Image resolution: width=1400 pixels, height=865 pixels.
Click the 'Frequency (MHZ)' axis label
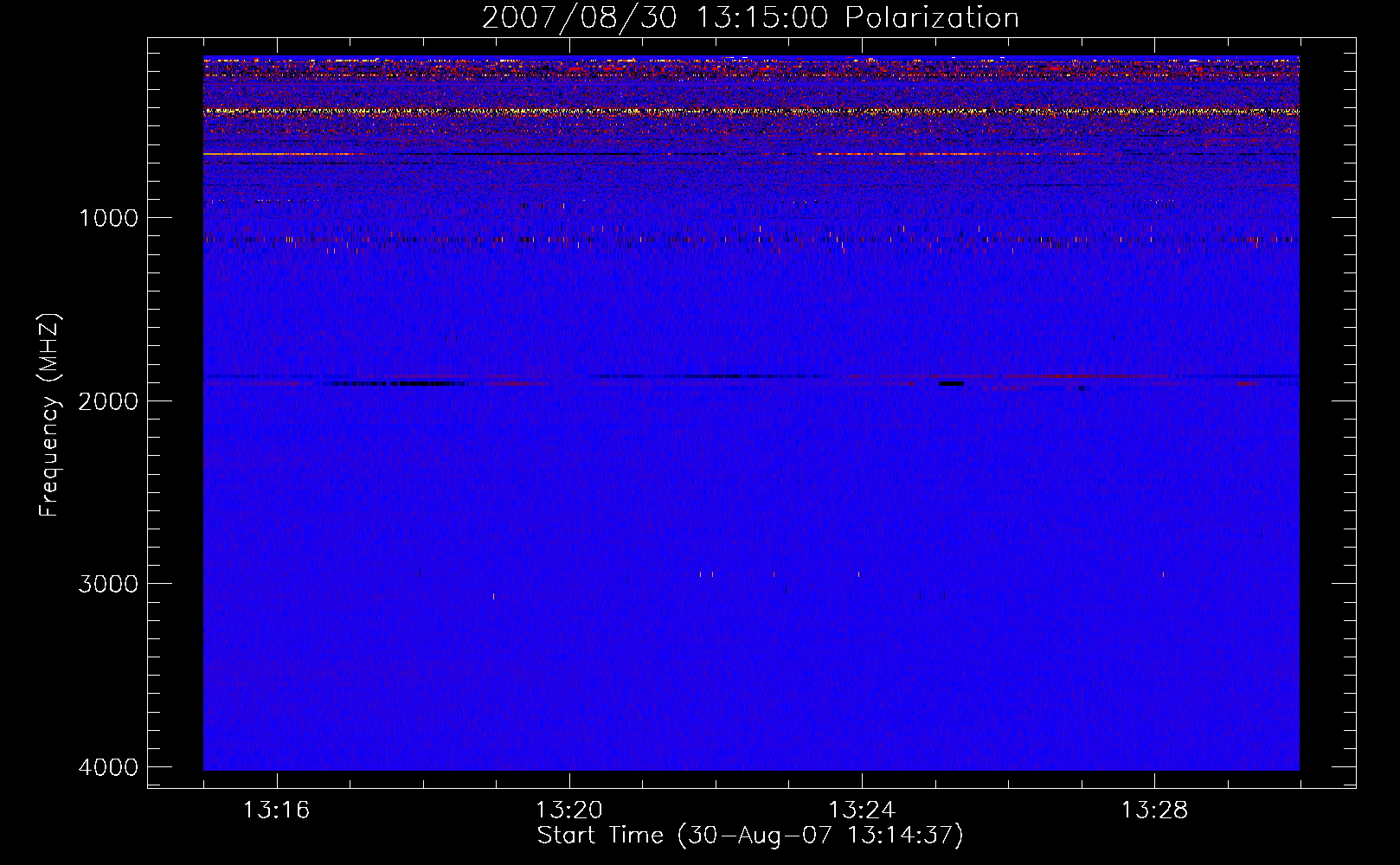point(49,415)
